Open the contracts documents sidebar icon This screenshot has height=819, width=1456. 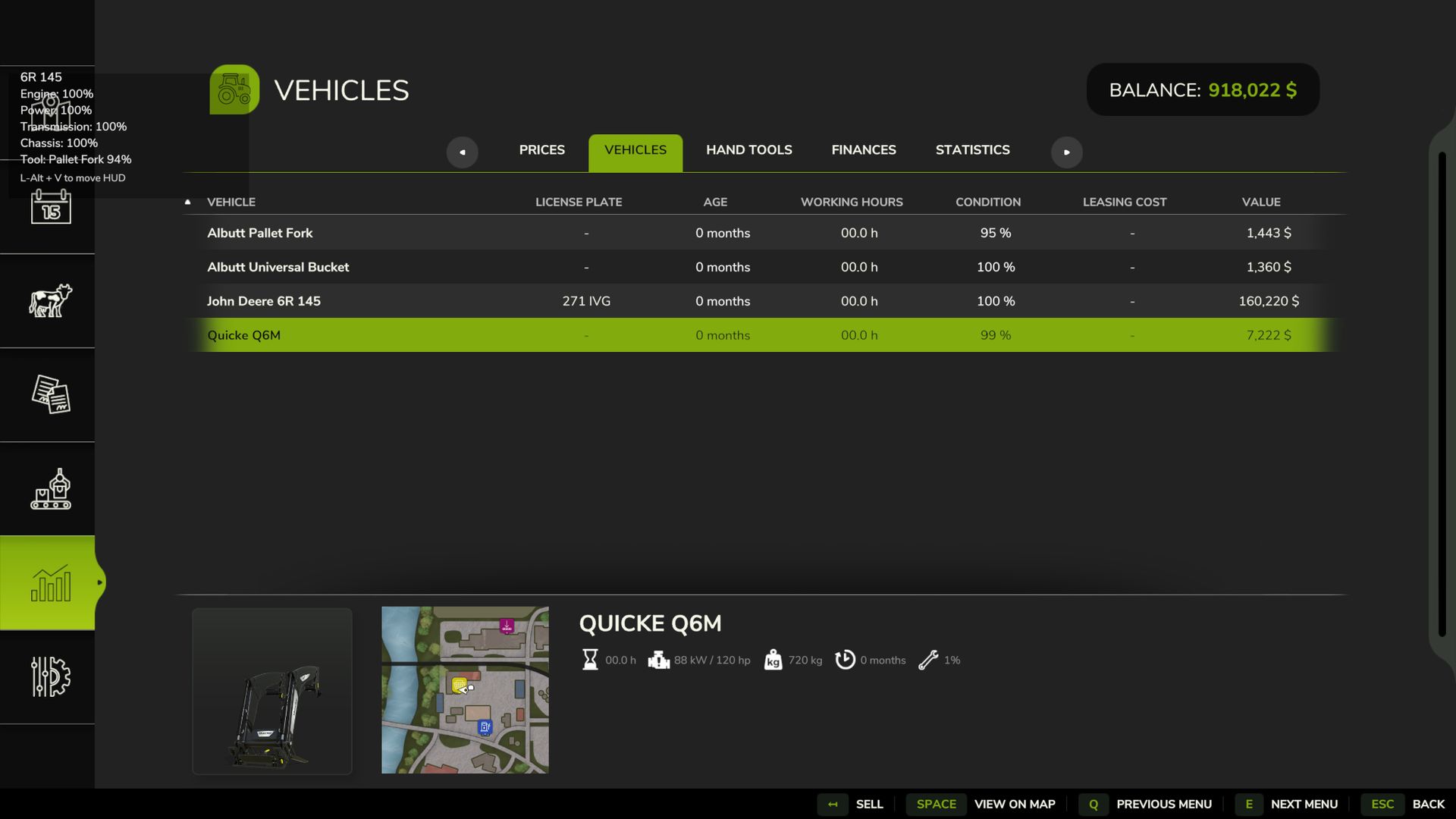(x=50, y=394)
